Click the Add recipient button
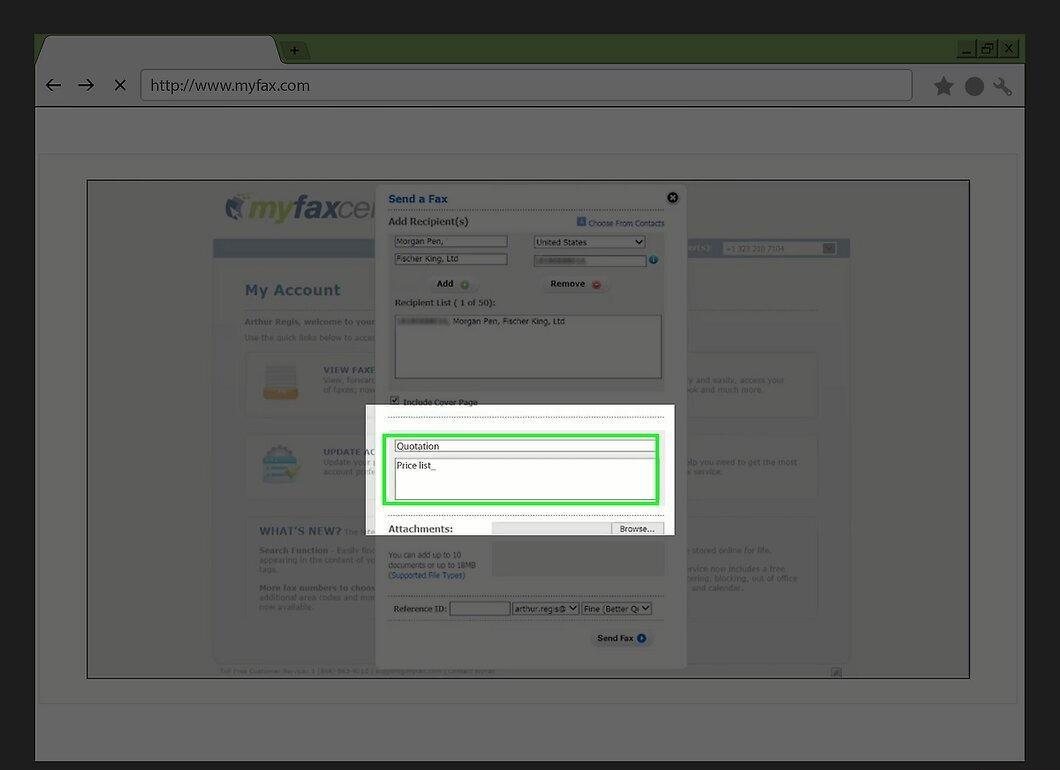Screen dimensions: 1060x770 pyautogui.click(x=452, y=284)
